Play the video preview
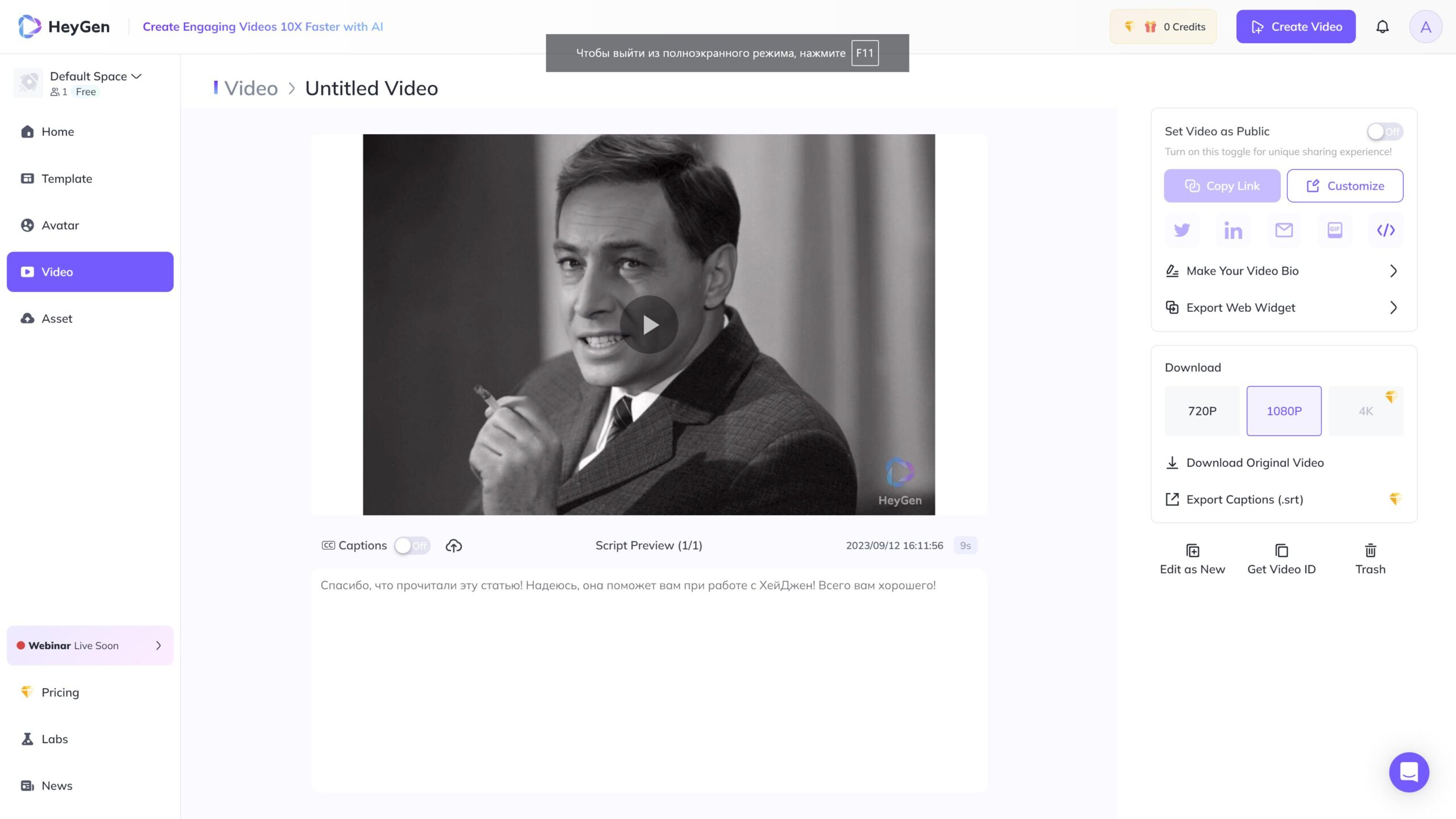 (648, 325)
